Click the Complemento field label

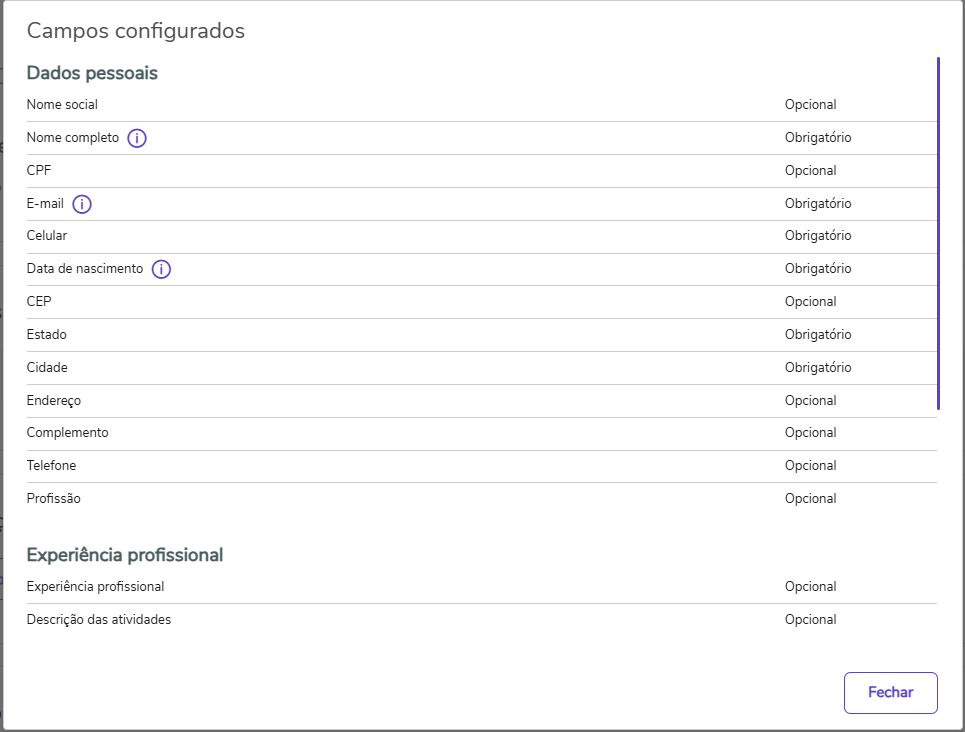tap(67, 433)
